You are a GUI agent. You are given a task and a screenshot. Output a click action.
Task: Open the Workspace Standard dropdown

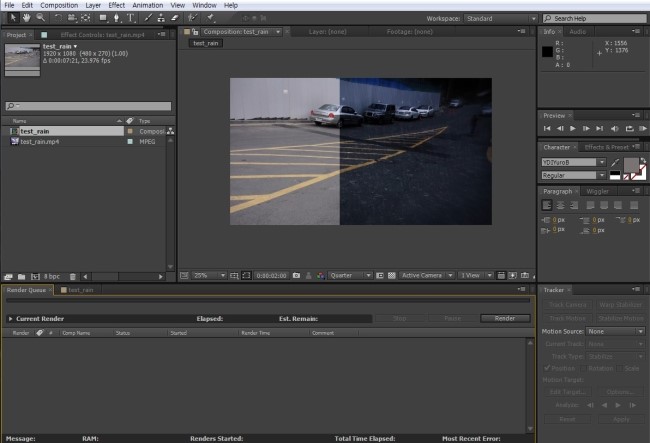501,19
